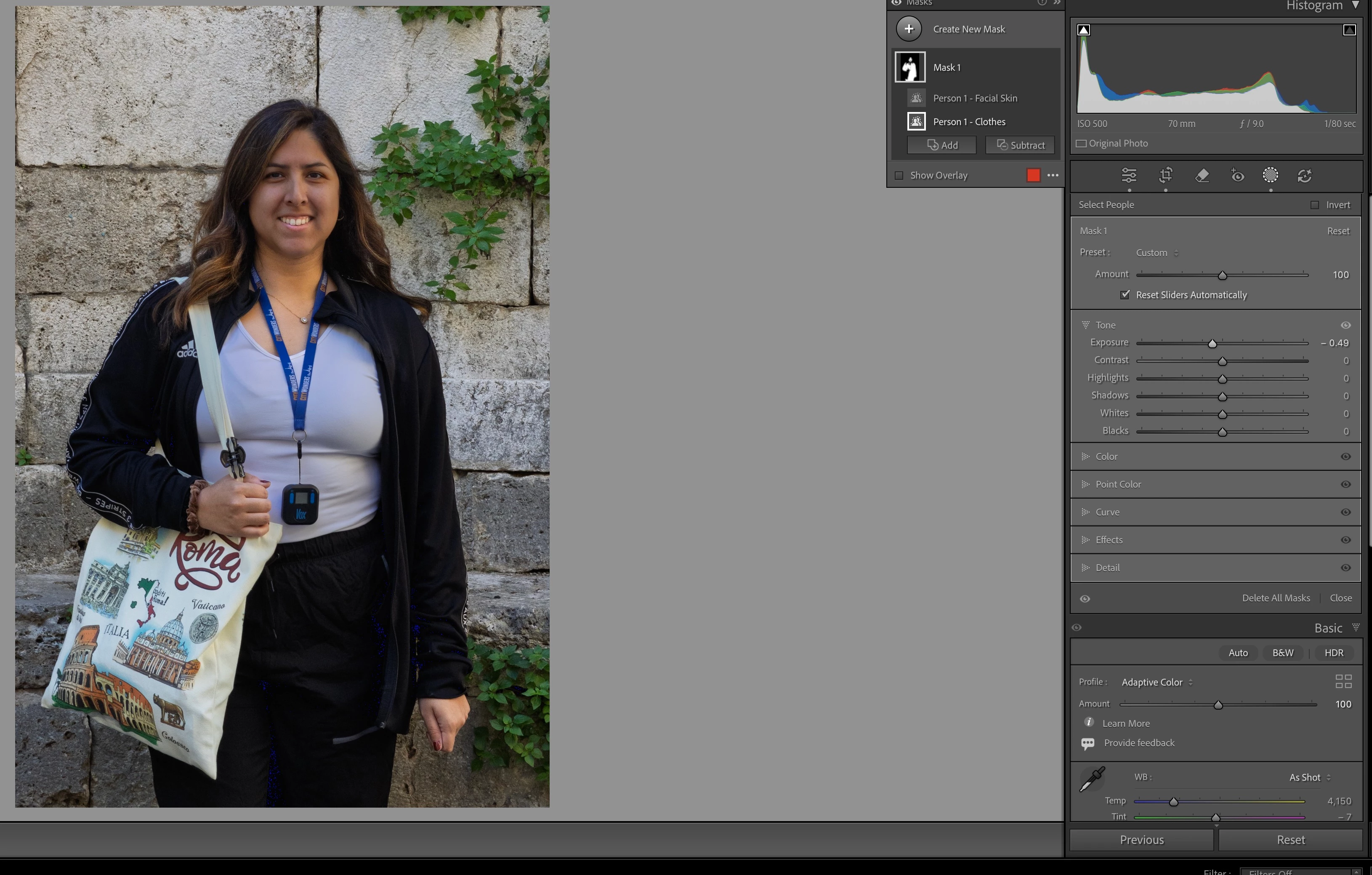Select the Crop overlay tool
This screenshot has width=1372, height=875.
click(1166, 176)
